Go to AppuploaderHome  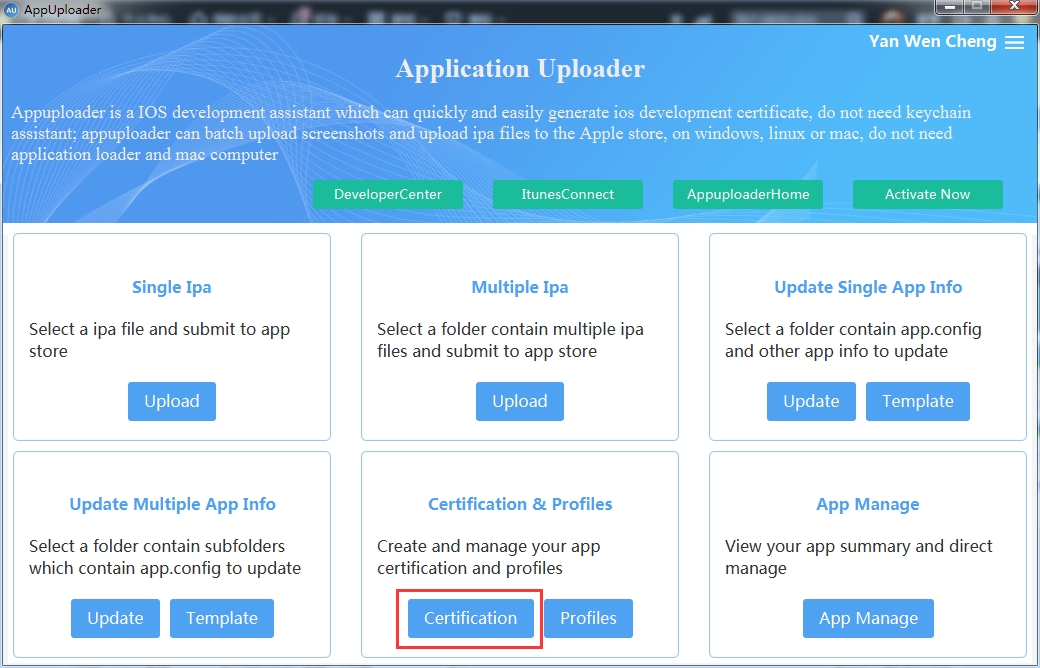point(748,194)
